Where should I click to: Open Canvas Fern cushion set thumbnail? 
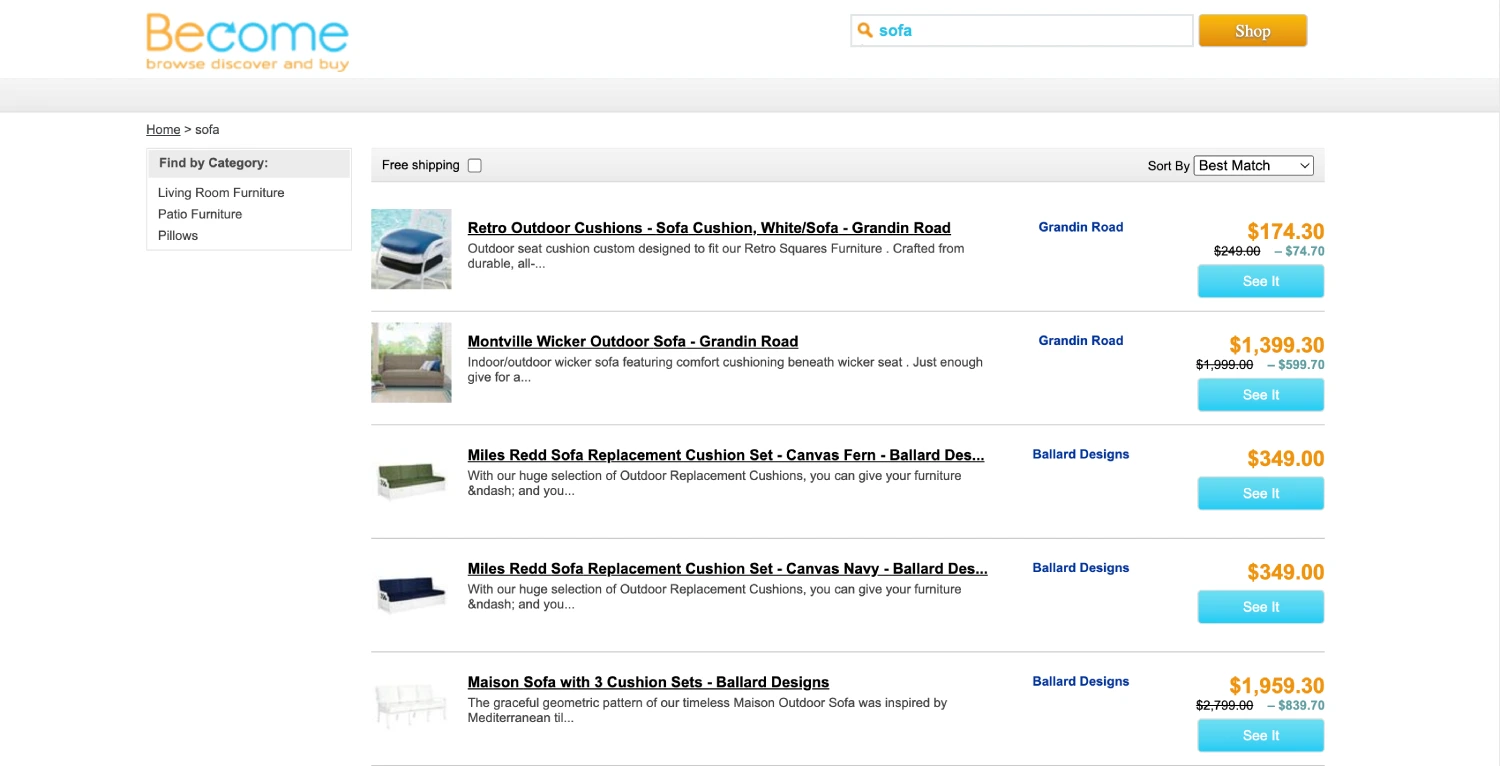click(x=411, y=481)
